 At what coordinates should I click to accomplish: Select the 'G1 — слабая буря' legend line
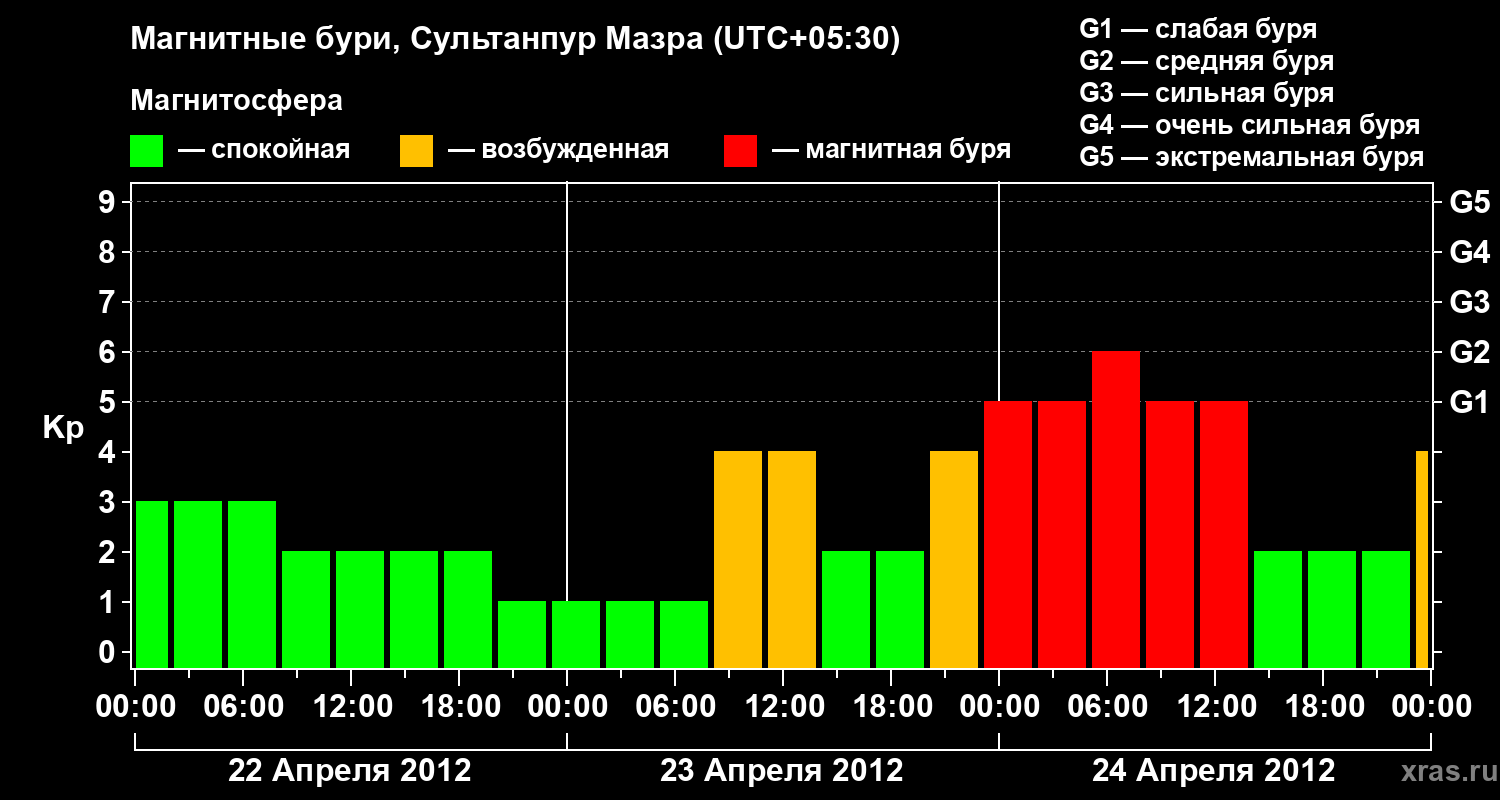click(x=1198, y=29)
